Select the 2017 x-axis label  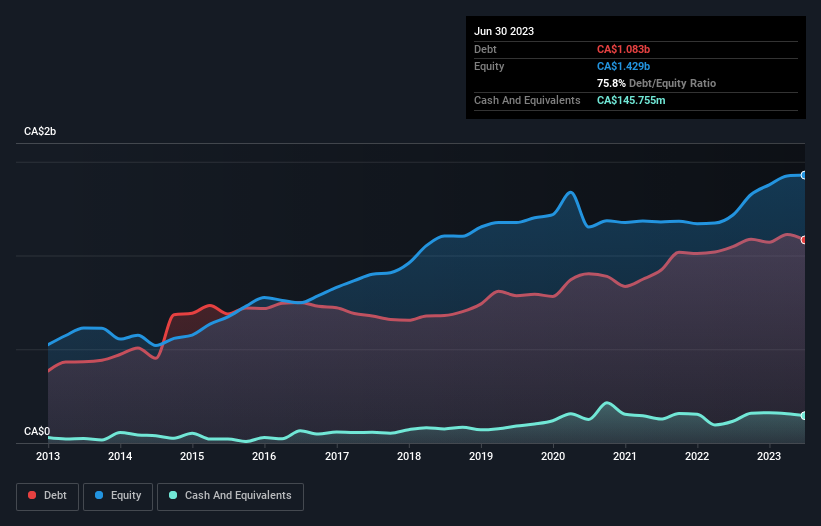coord(337,456)
